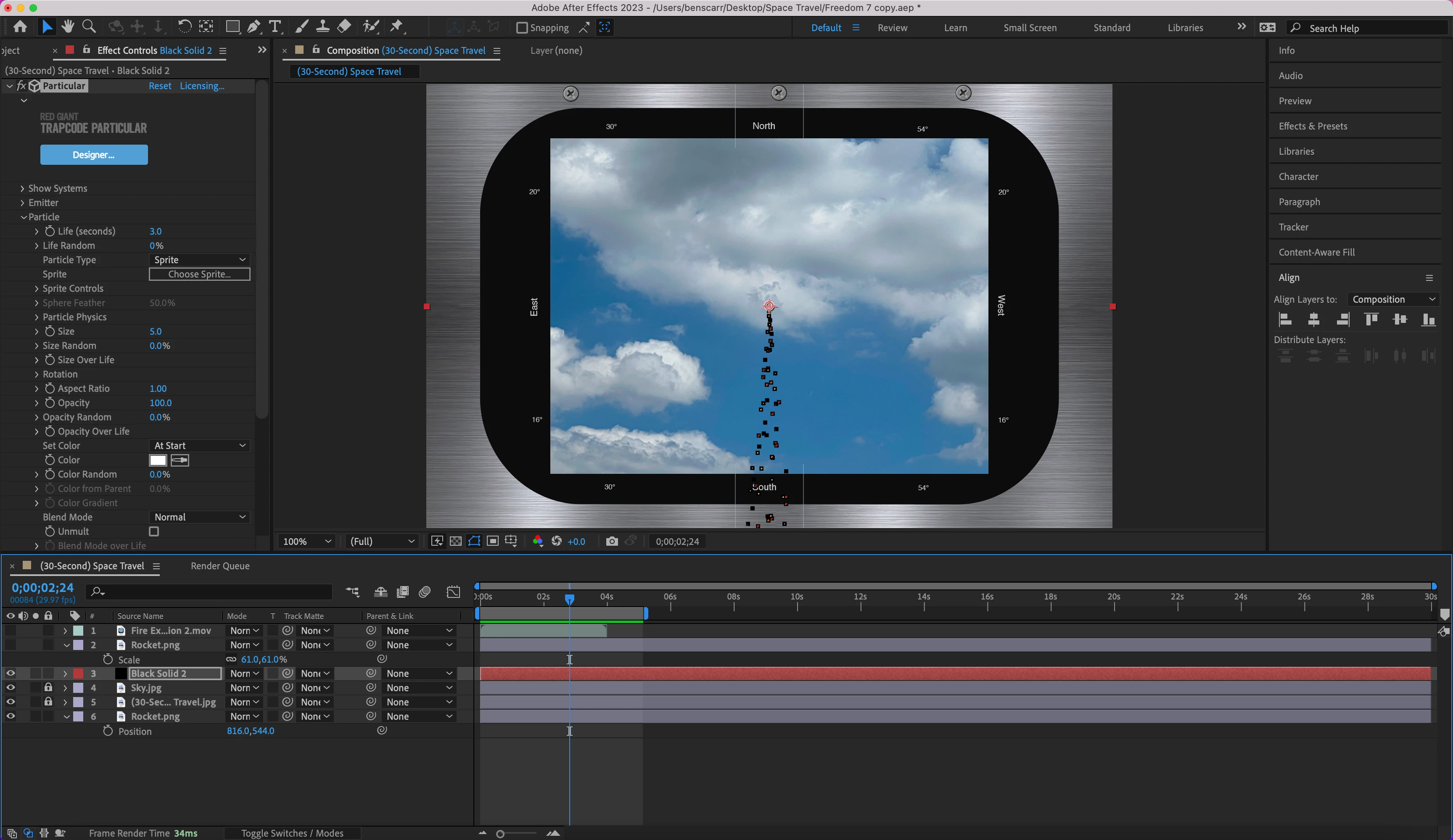This screenshot has height=840, width=1453.
Task: Select the Pen tool in toolbar
Action: (x=253, y=26)
